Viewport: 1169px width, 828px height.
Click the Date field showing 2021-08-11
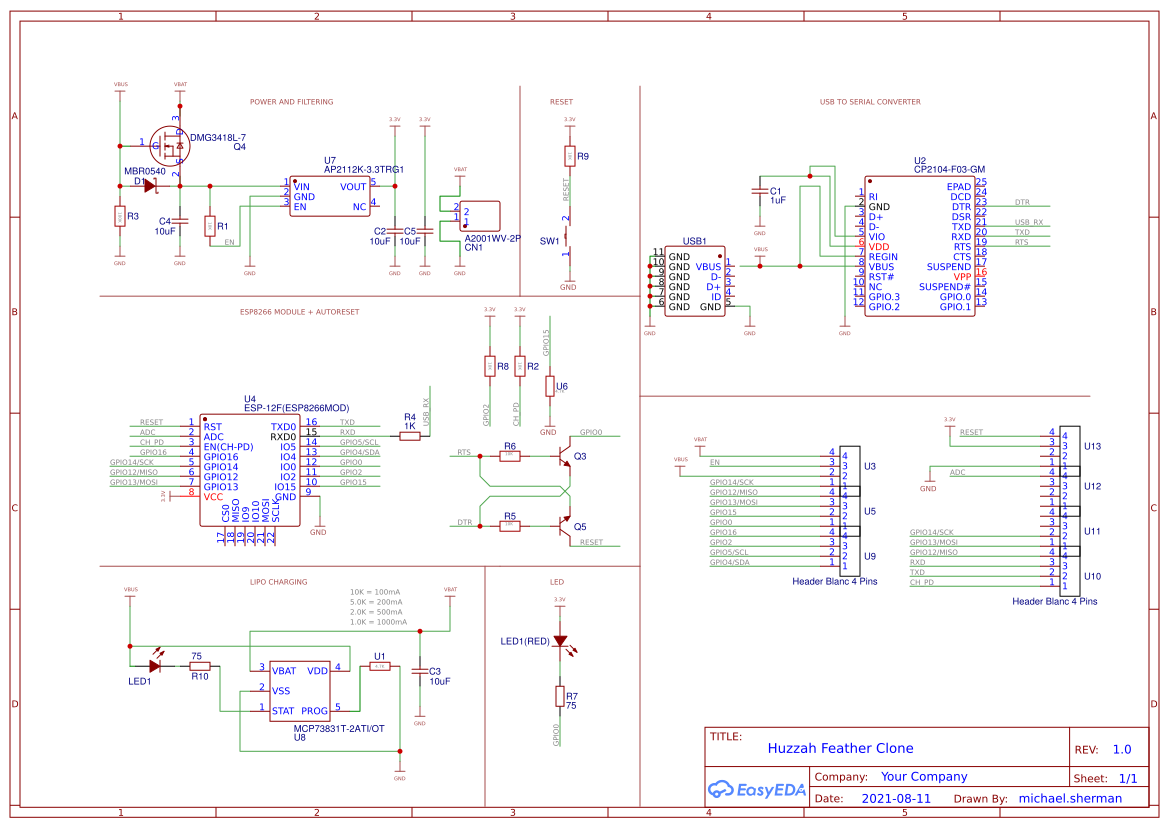[894, 798]
